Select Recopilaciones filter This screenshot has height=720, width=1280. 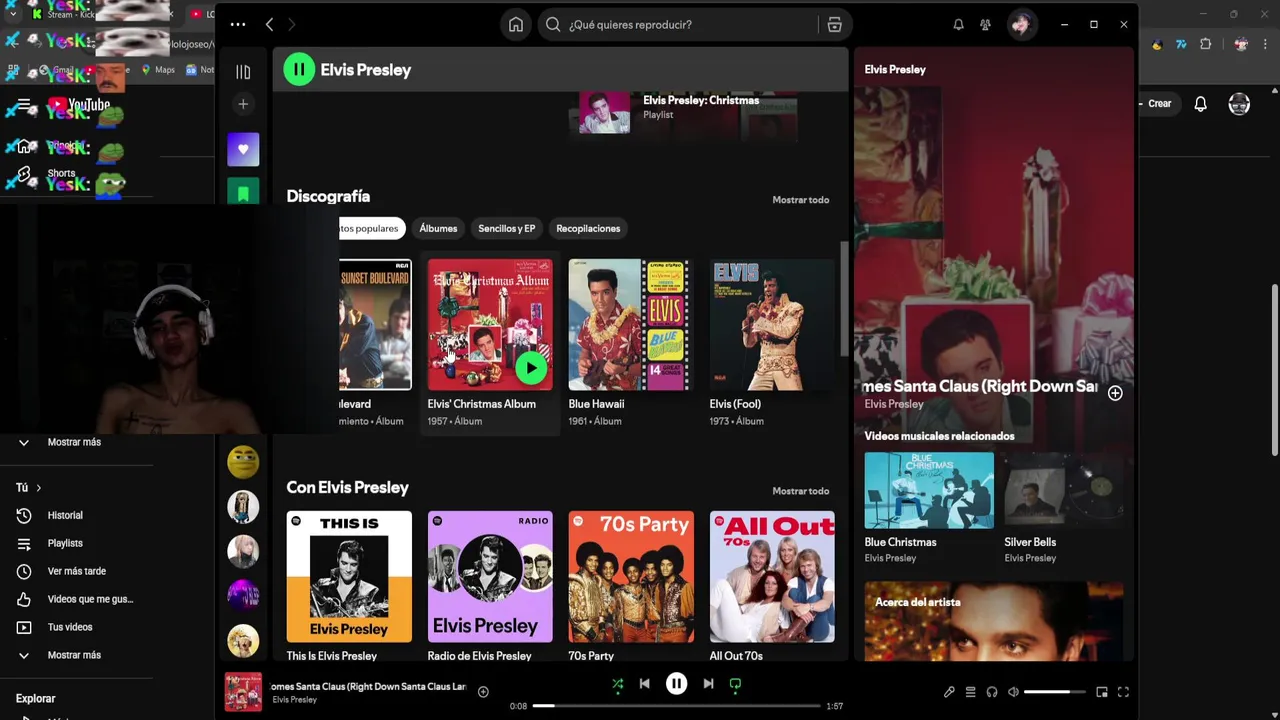[588, 229]
